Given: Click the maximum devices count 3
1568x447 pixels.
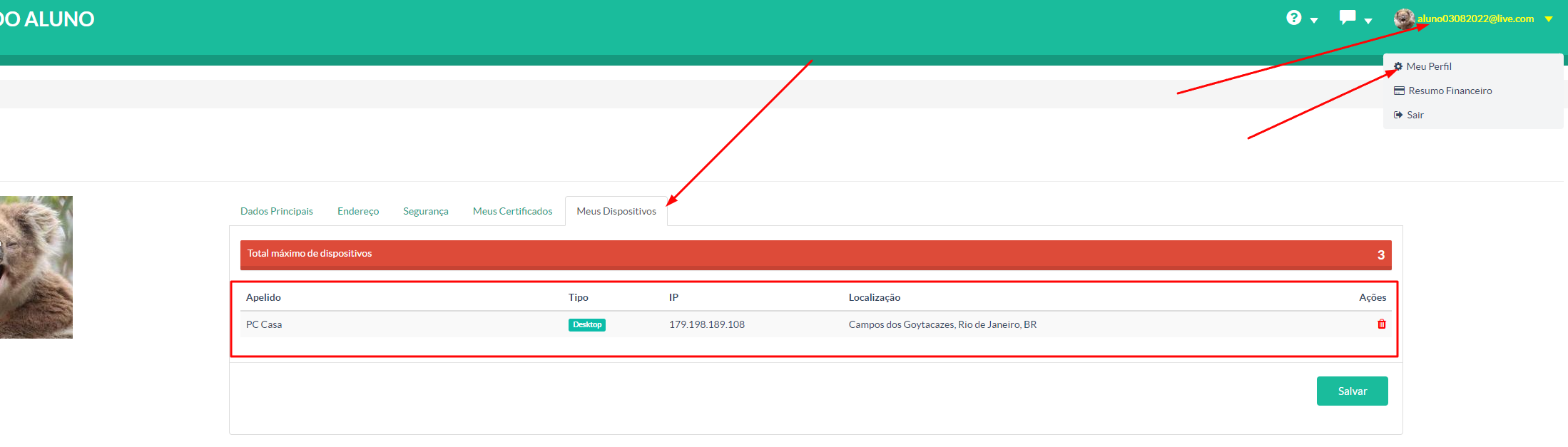Looking at the screenshot, I should pos(1381,255).
